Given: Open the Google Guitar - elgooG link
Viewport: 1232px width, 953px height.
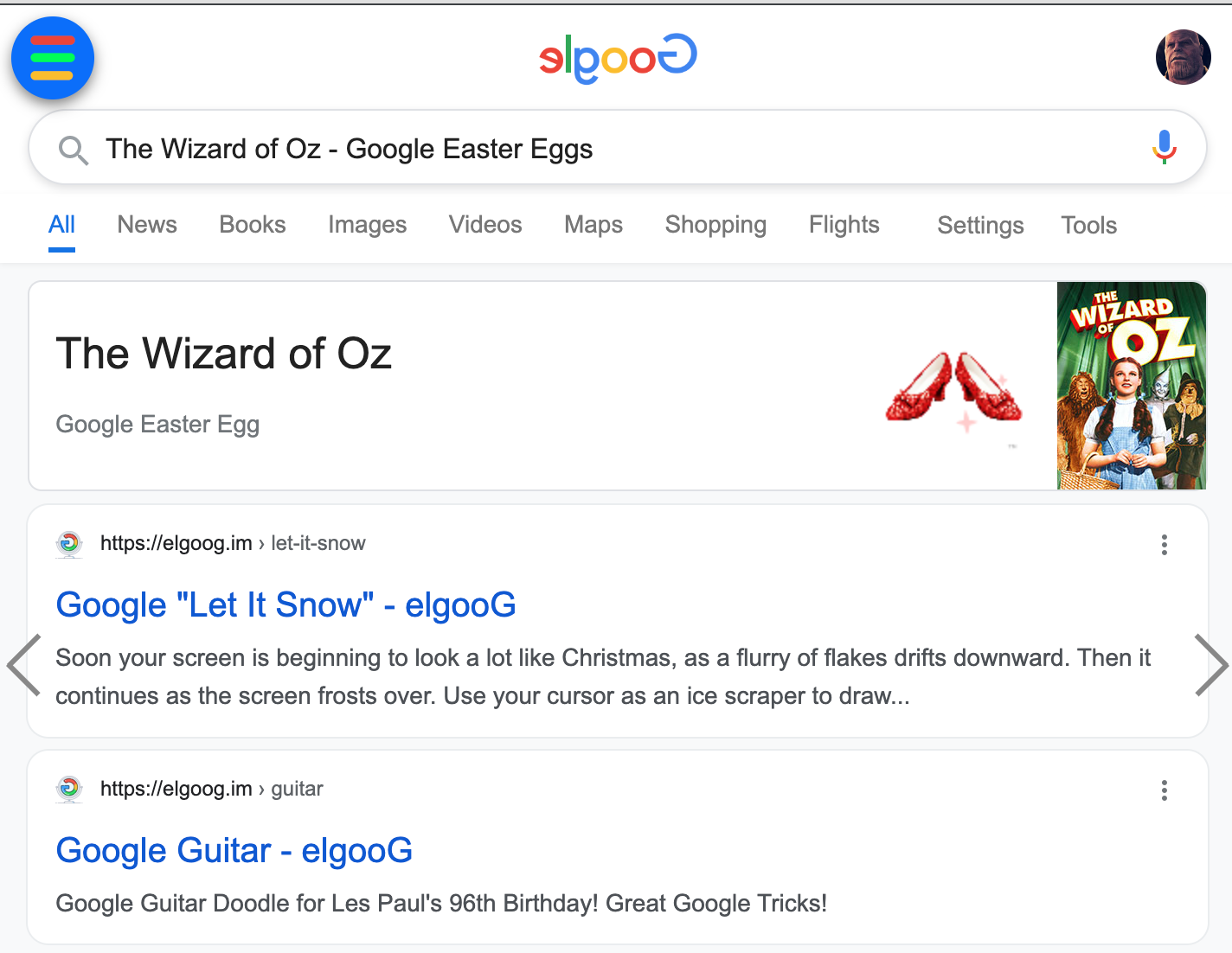Looking at the screenshot, I should pos(234,851).
